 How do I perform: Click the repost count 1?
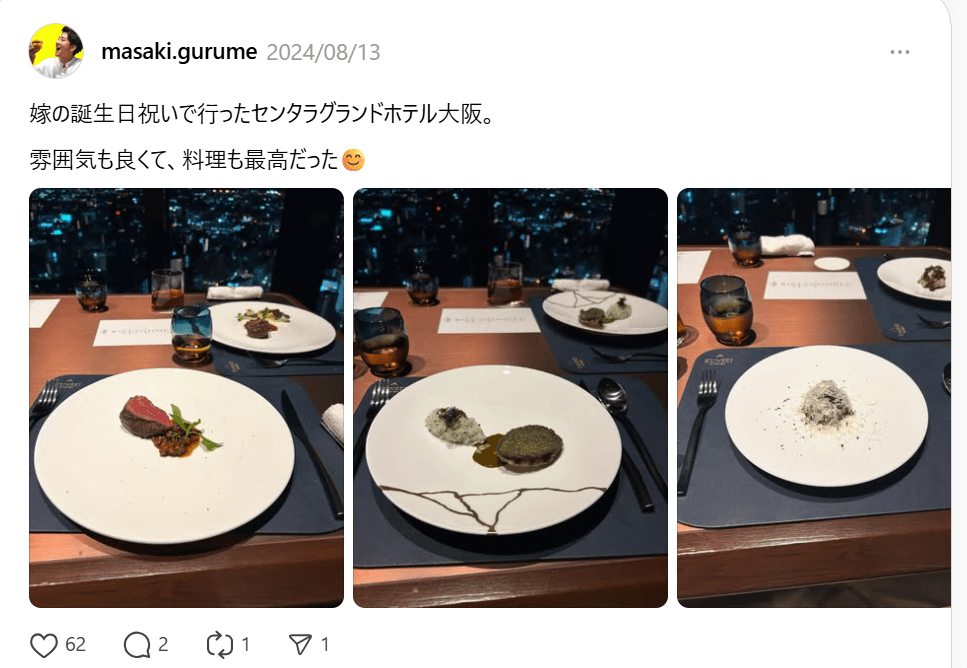[245, 645]
